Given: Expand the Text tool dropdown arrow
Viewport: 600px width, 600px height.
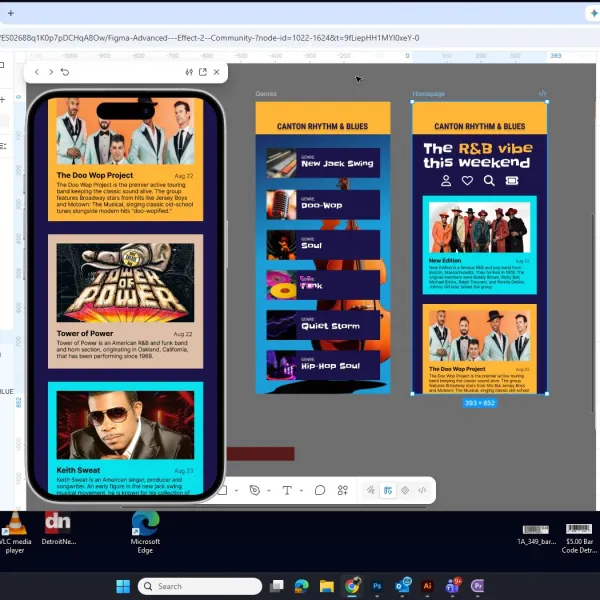Looking at the screenshot, I should [x=302, y=491].
